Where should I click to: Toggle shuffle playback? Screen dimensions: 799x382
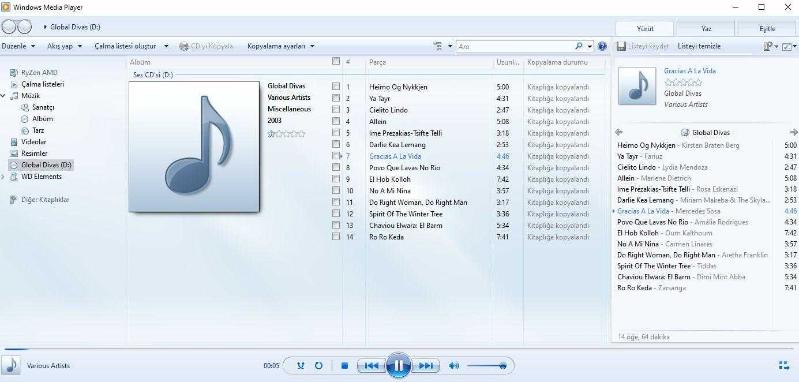tap(301, 366)
